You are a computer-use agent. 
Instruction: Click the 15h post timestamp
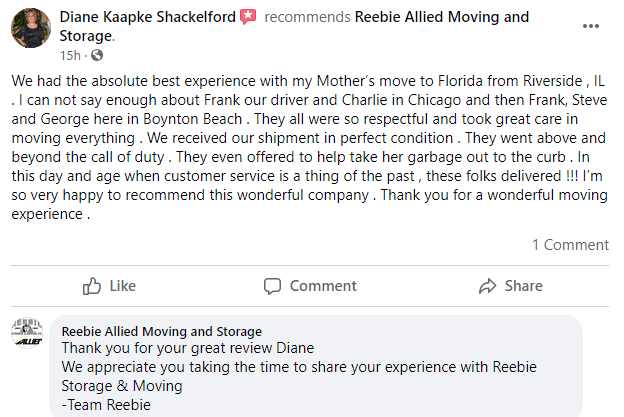pyautogui.click(x=70, y=55)
